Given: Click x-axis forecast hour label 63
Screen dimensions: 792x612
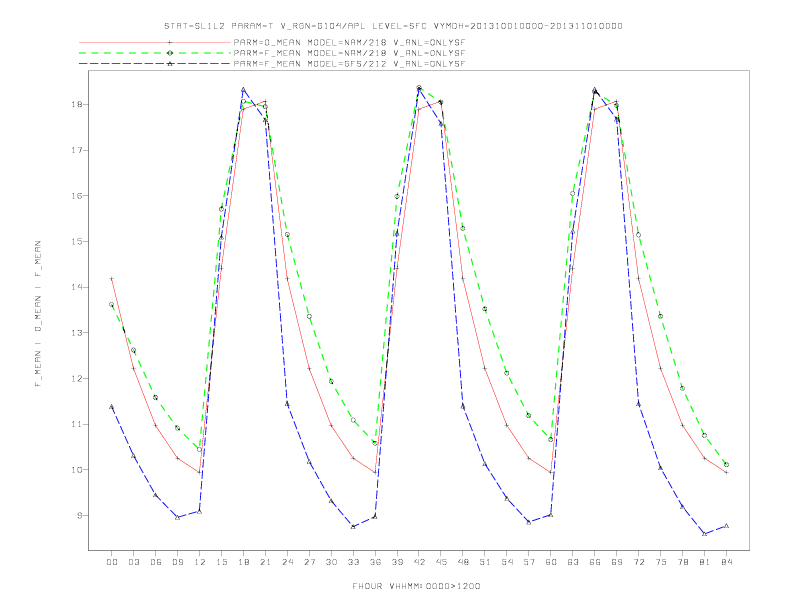Looking at the screenshot, I should click(573, 562).
